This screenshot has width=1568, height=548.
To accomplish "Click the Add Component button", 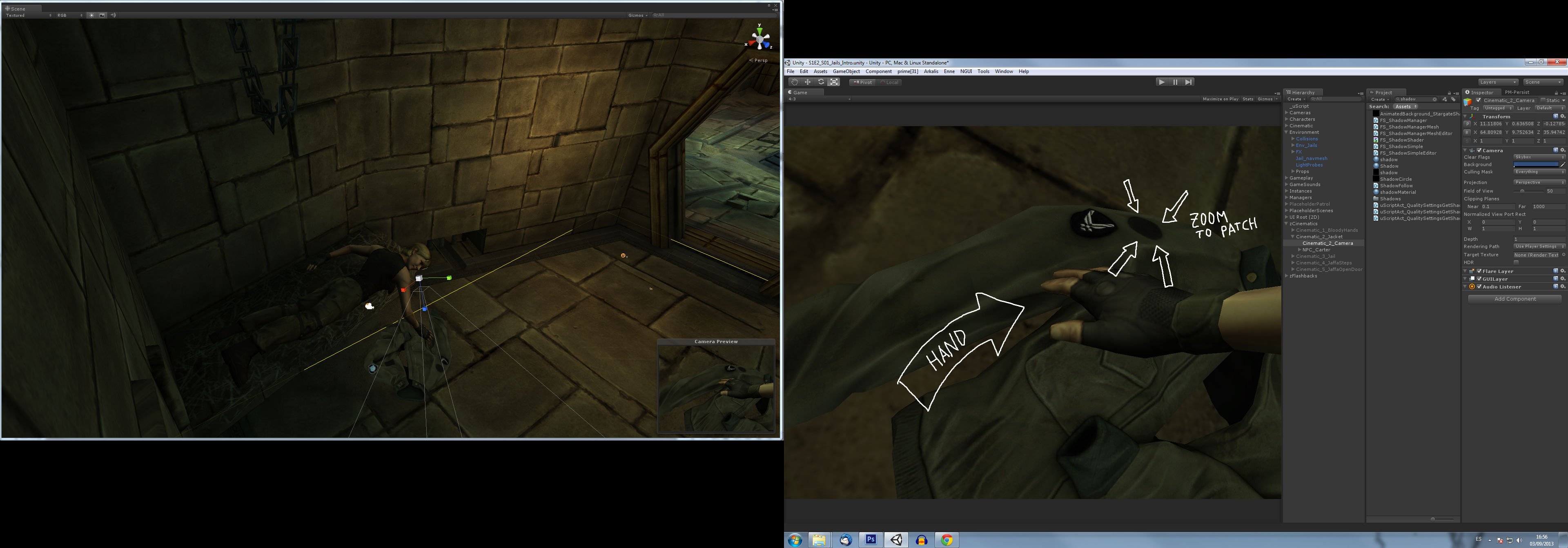I will point(1515,299).
